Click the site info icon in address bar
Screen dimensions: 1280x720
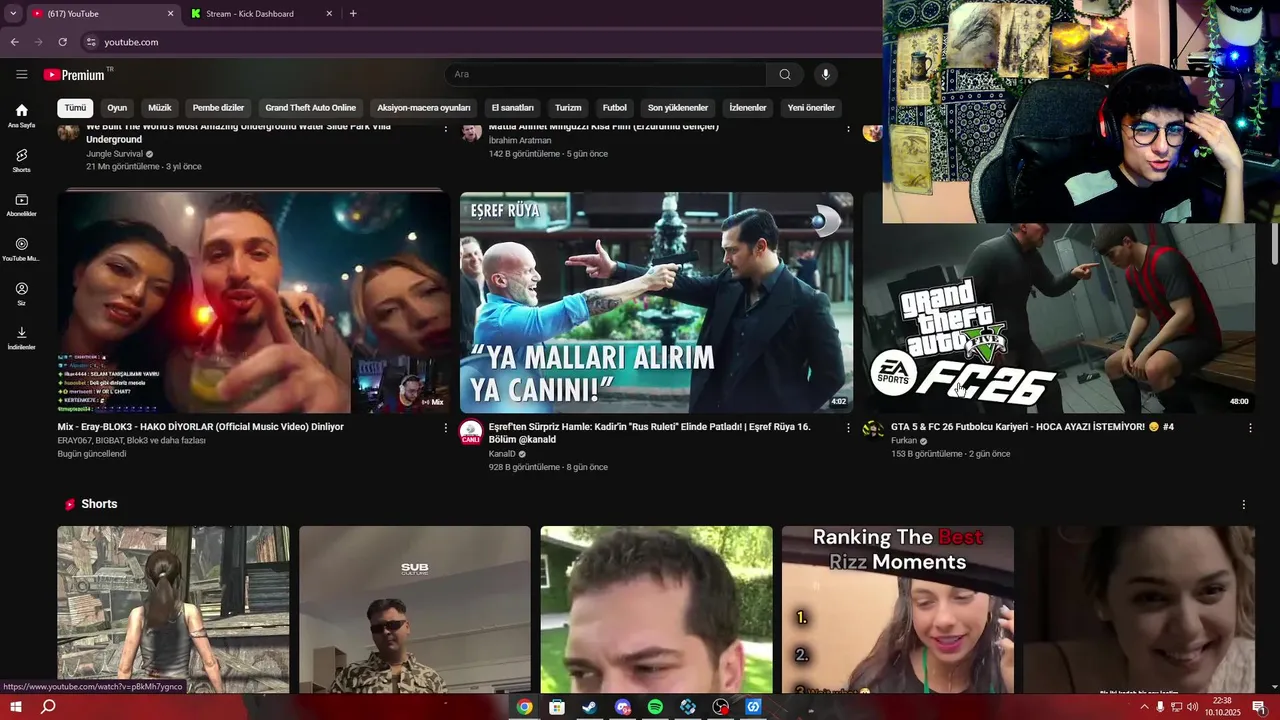tap(91, 42)
